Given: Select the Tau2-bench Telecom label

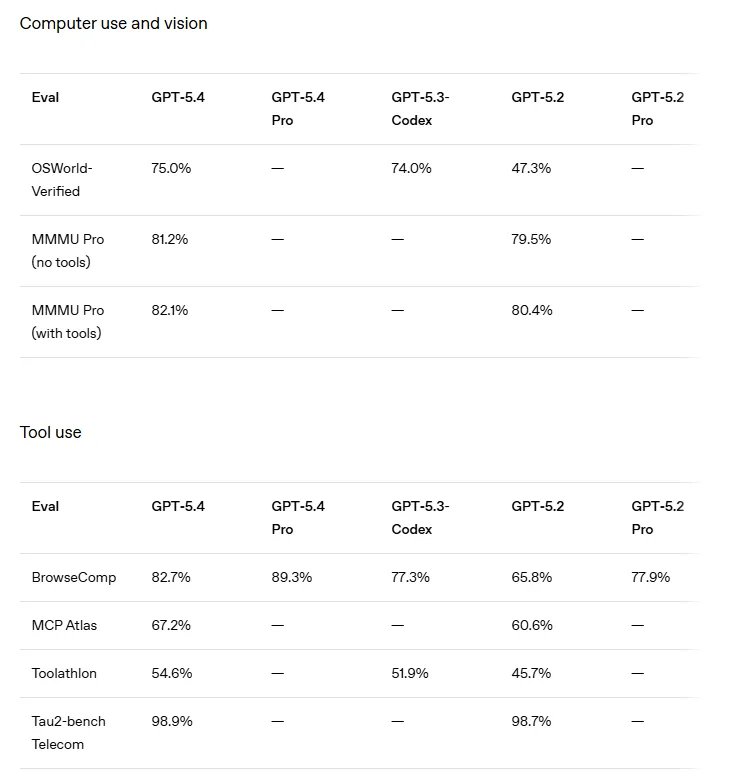Looking at the screenshot, I should (x=69, y=733).
